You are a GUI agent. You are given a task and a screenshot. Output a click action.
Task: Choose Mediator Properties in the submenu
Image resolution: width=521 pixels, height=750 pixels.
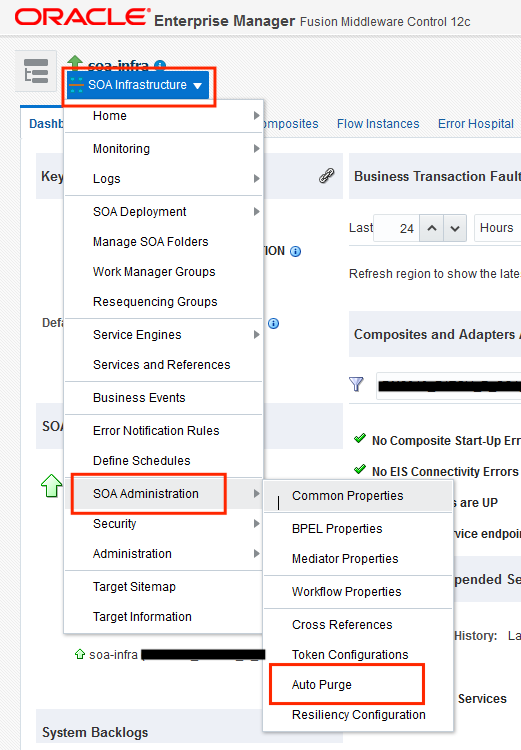[x=358, y=559]
